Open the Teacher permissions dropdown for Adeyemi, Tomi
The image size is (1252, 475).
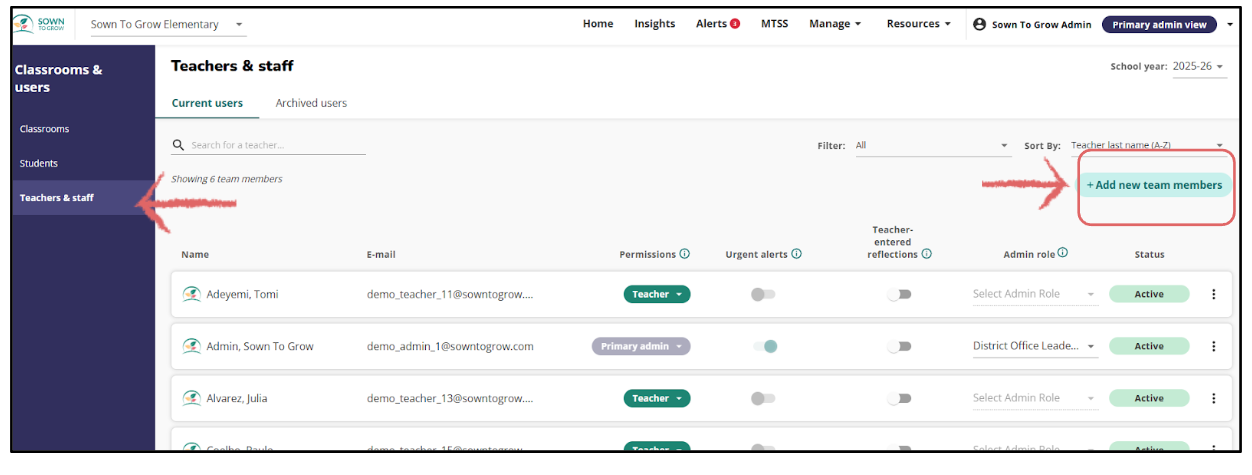click(x=657, y=294)
